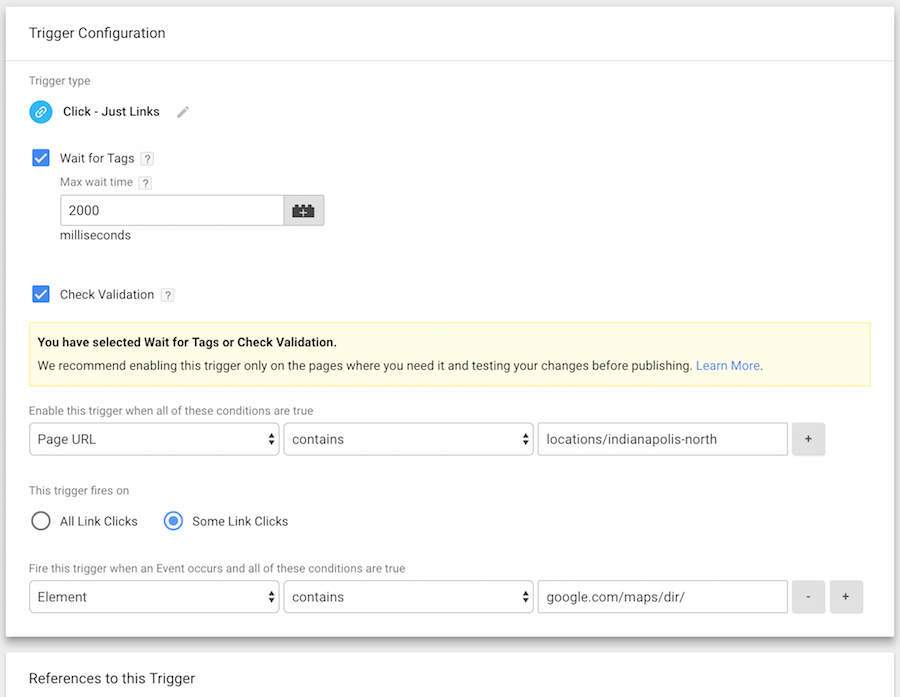The width and height of the screenshot is (900, 697).
Task: Click the 2000 milliseconds wait time field
Action: point(170,210)
